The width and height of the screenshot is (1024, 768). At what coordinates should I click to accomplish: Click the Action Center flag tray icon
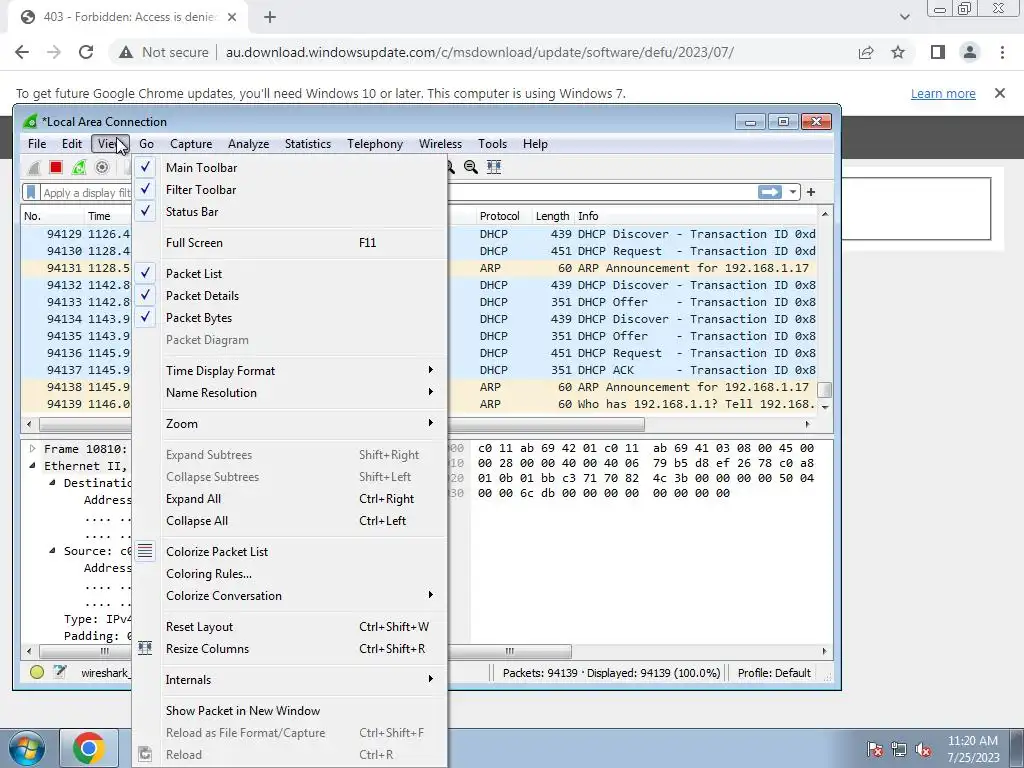874,749
